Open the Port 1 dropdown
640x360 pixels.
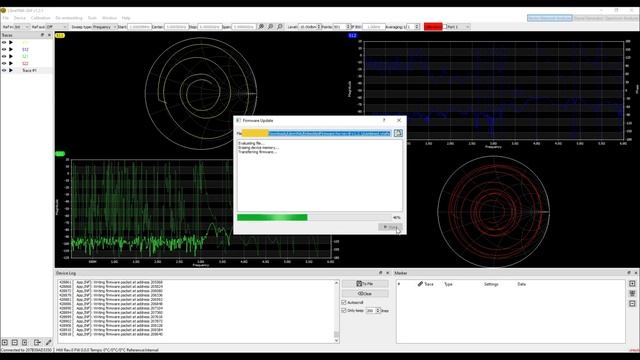pyautogui.click(x=459, y=27)
